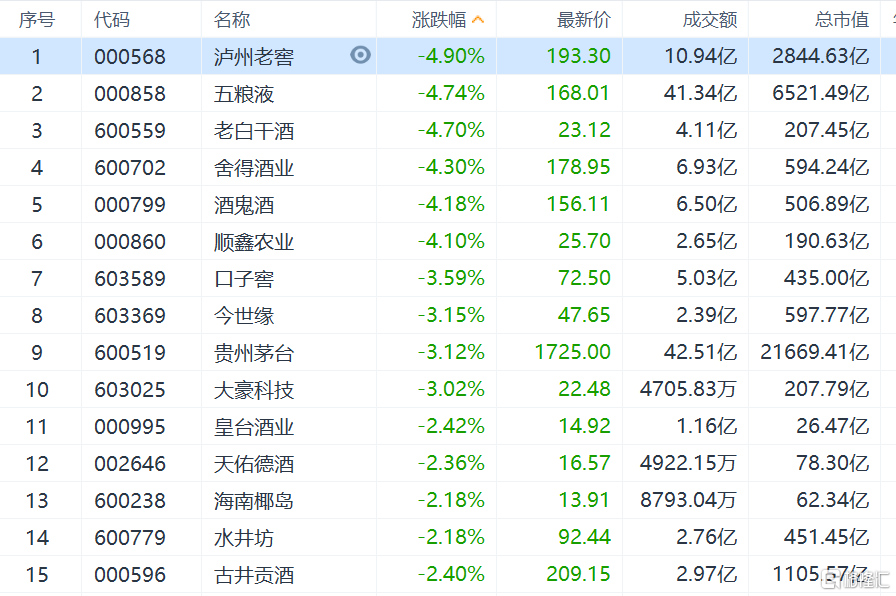
Task: Click stock code 002646
Action: coord(130,464)
